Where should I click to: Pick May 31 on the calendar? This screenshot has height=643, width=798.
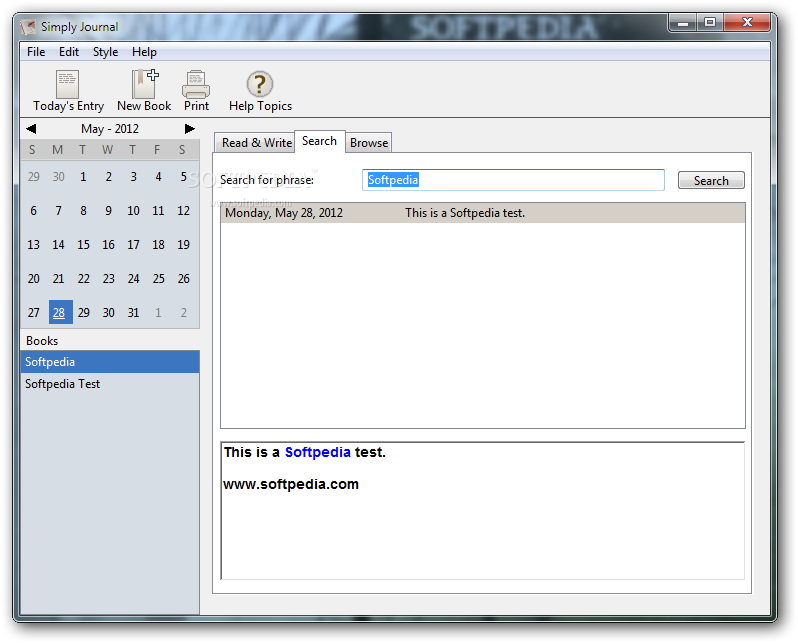pyautogui.click(x=133, y=313)
